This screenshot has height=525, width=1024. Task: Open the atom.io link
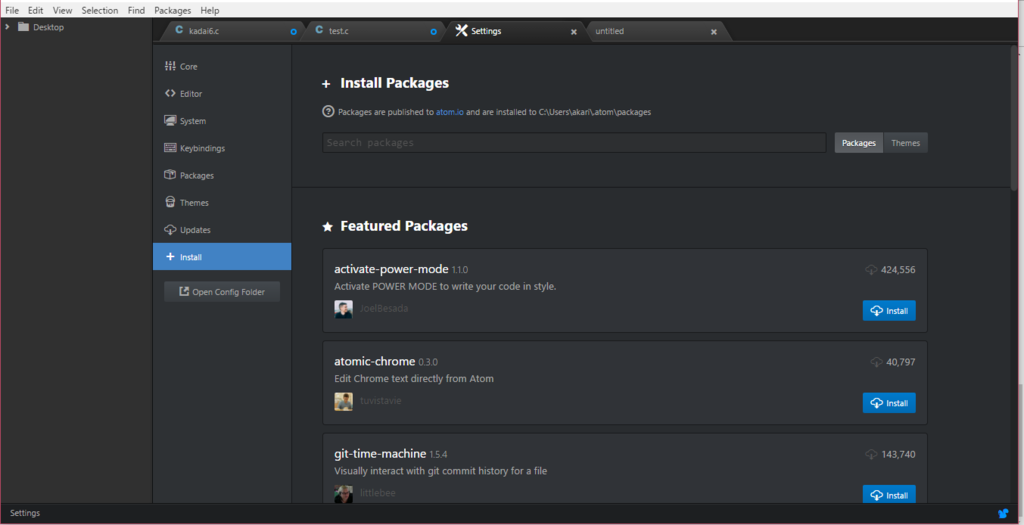tap(450, 112)
